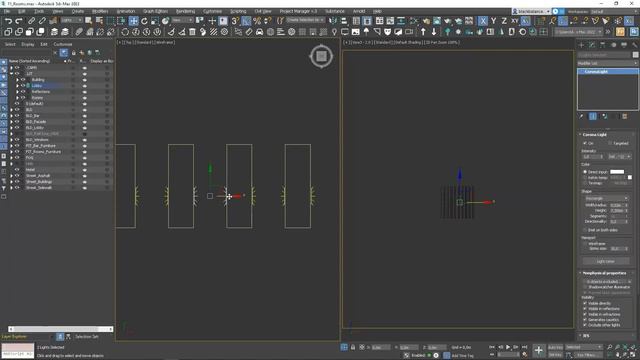Click the Z axis constraint button

click(x=504, y=21)
